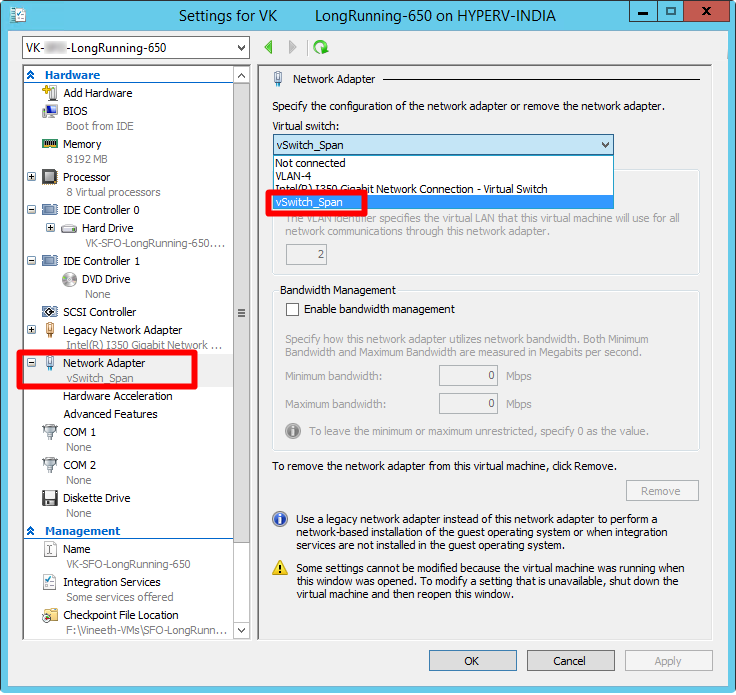Screen dimensions: 736x695
Task: Click the COM 2 port icon
Action: click(50, 465)
